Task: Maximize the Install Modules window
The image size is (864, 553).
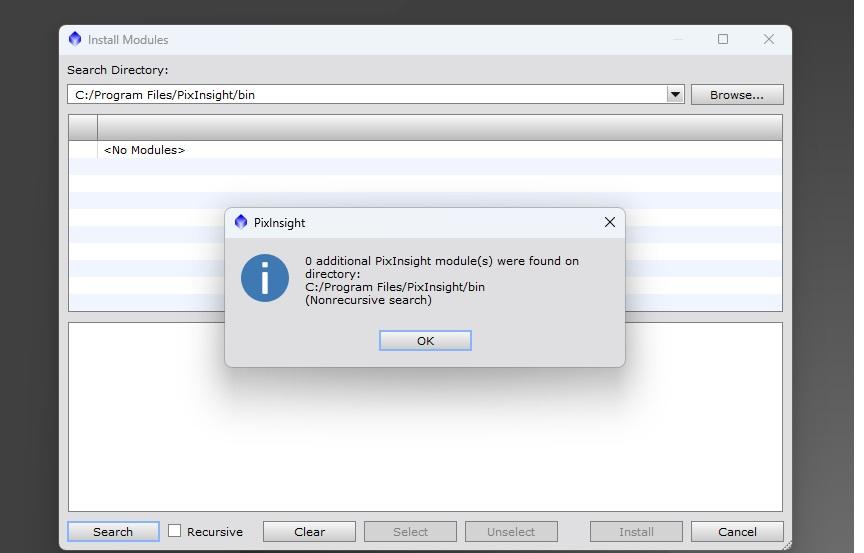Action: pos(723,39)
